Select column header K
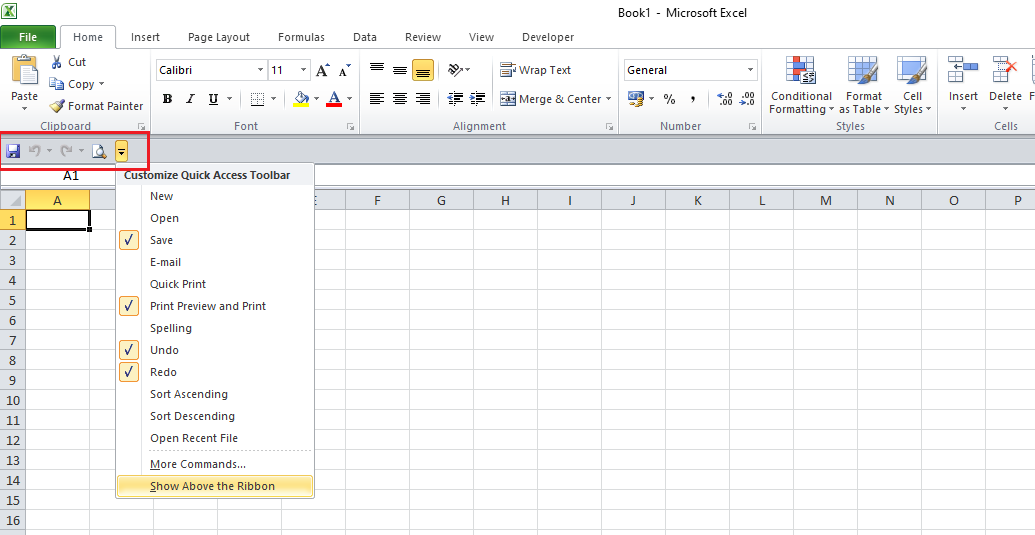Image resolution: width=1035 pixels, height=535 pixels. click(x=698, y=201)
